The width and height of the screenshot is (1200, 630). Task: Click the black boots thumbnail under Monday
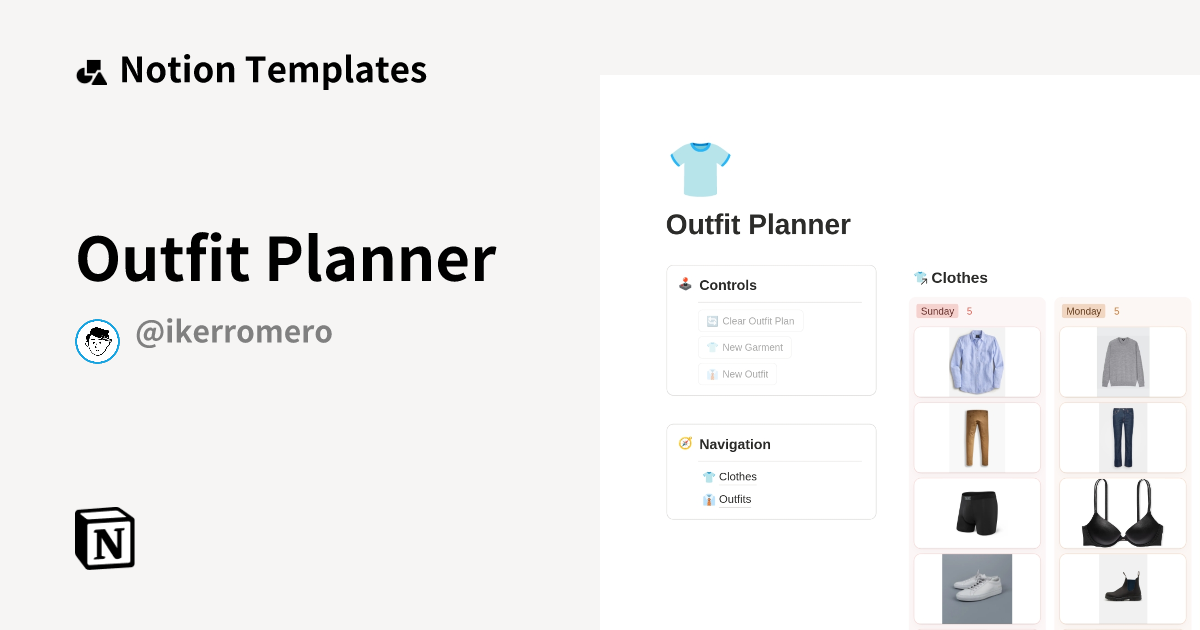pos(1122,588)
